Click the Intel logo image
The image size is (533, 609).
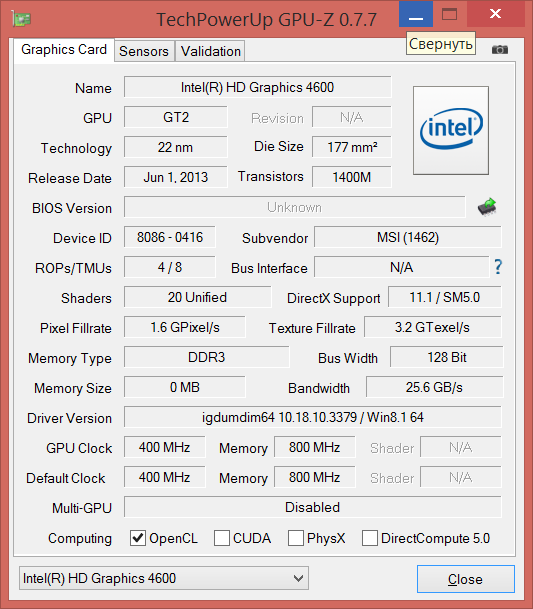click(x=451, y=130)
